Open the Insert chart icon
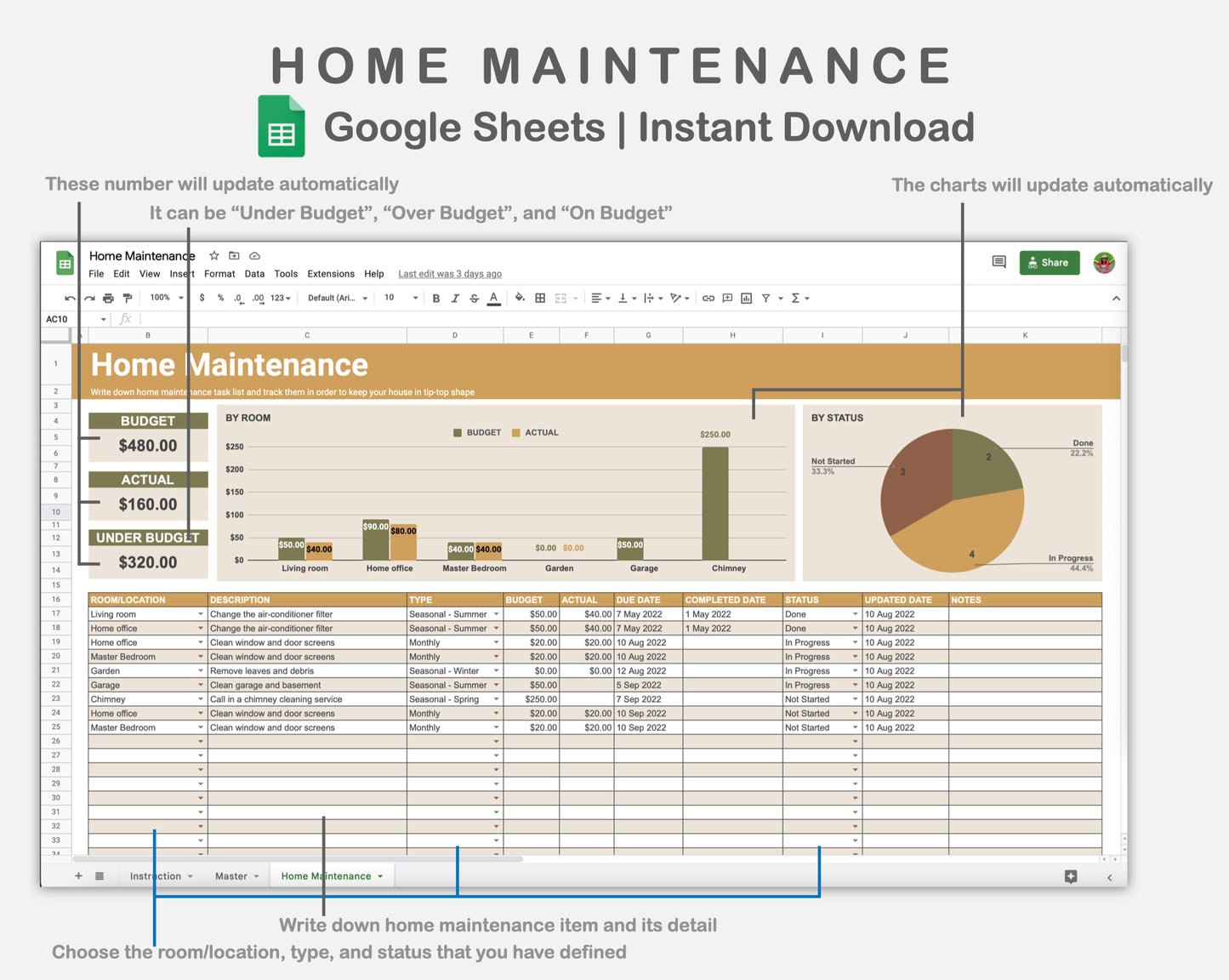 tap(746, 298)
